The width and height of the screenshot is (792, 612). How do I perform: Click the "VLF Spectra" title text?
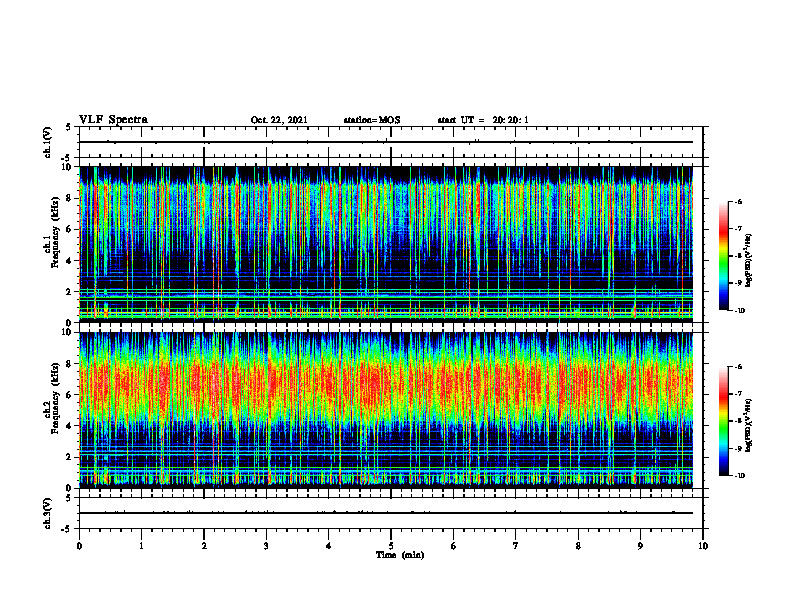click(x=113, y=119)
